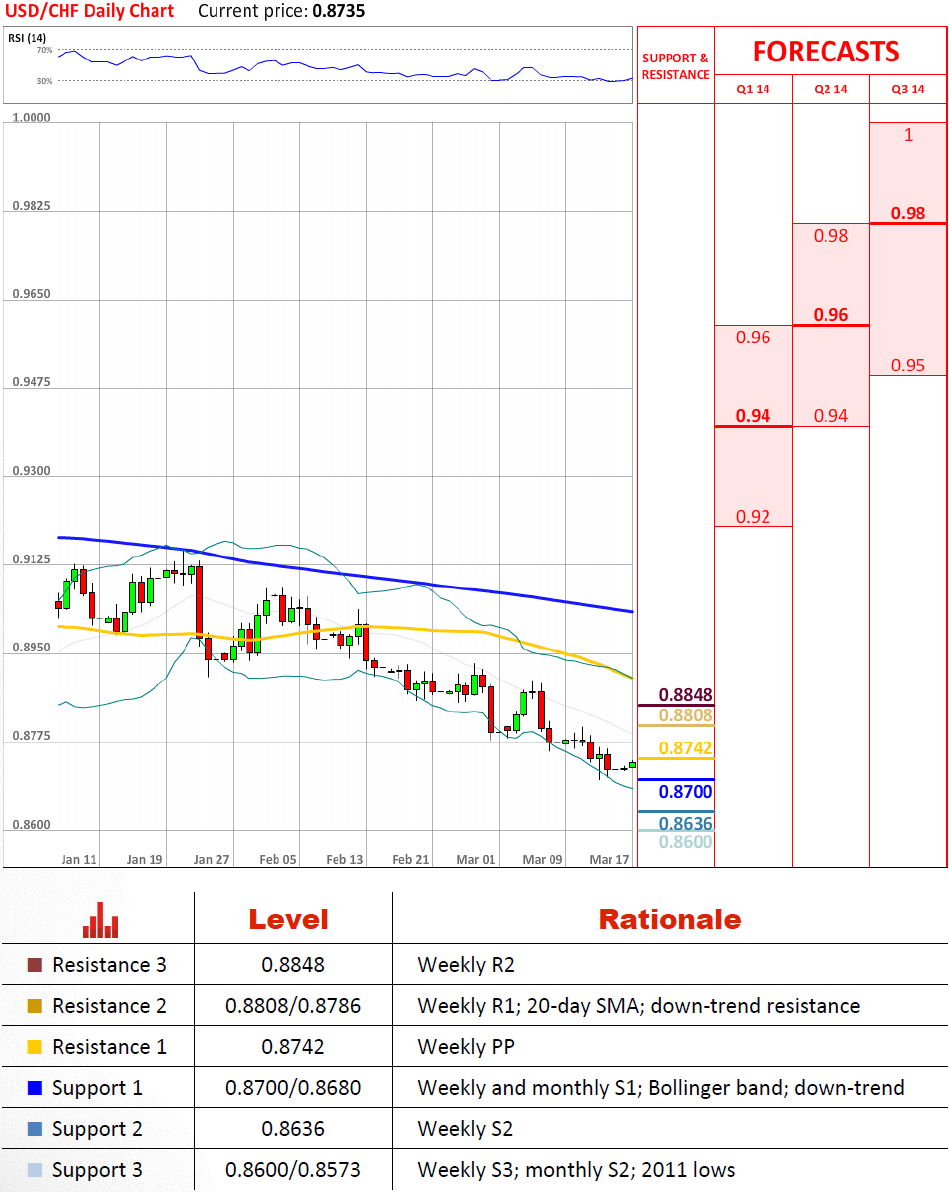Select the Support 1 blue swatch
This screenshot has width=949, height=1192.
[34, 1088]
